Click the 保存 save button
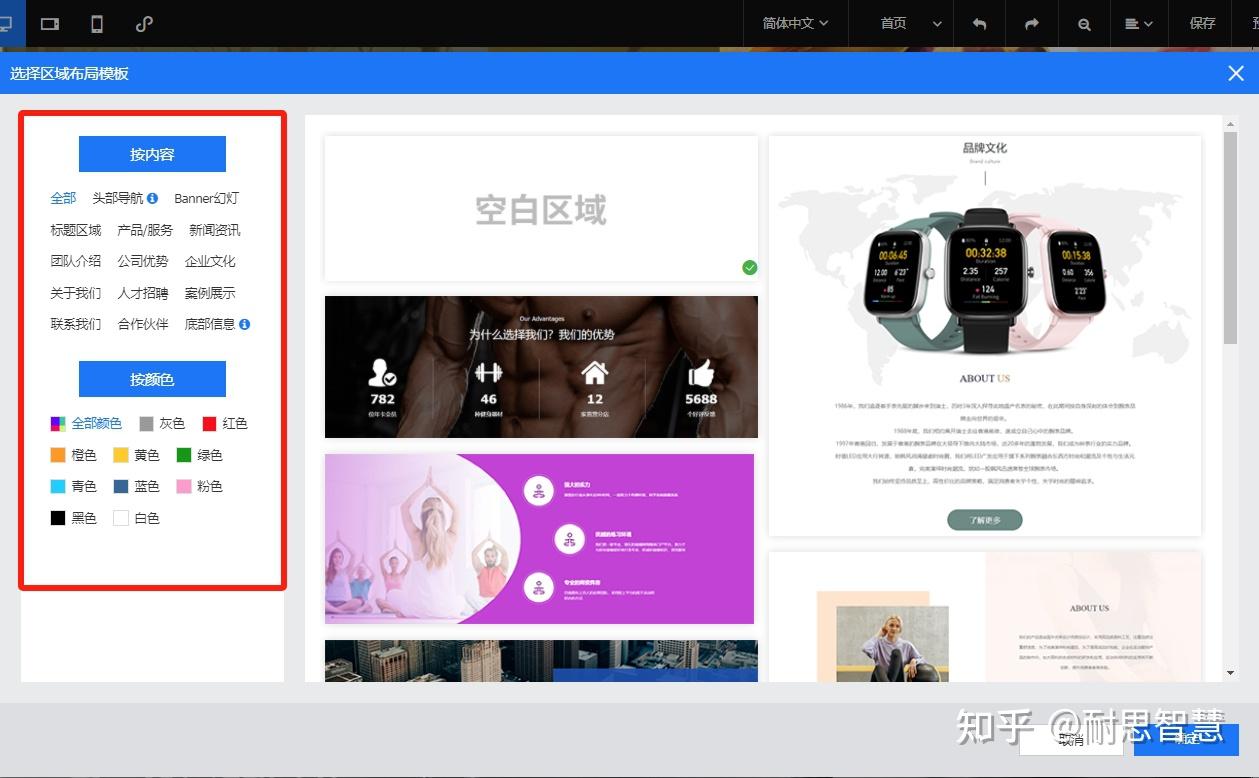The image size is (1259, 778). 1202,24
